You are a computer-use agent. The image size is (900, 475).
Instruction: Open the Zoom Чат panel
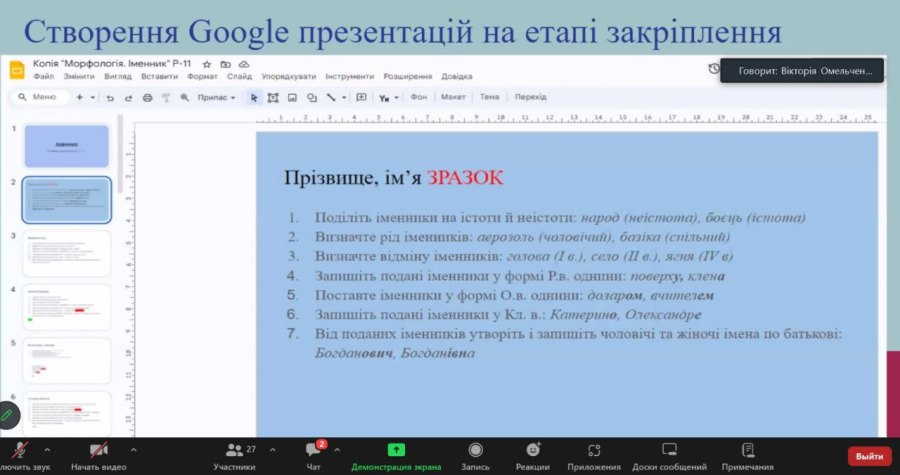pos(313,455)
